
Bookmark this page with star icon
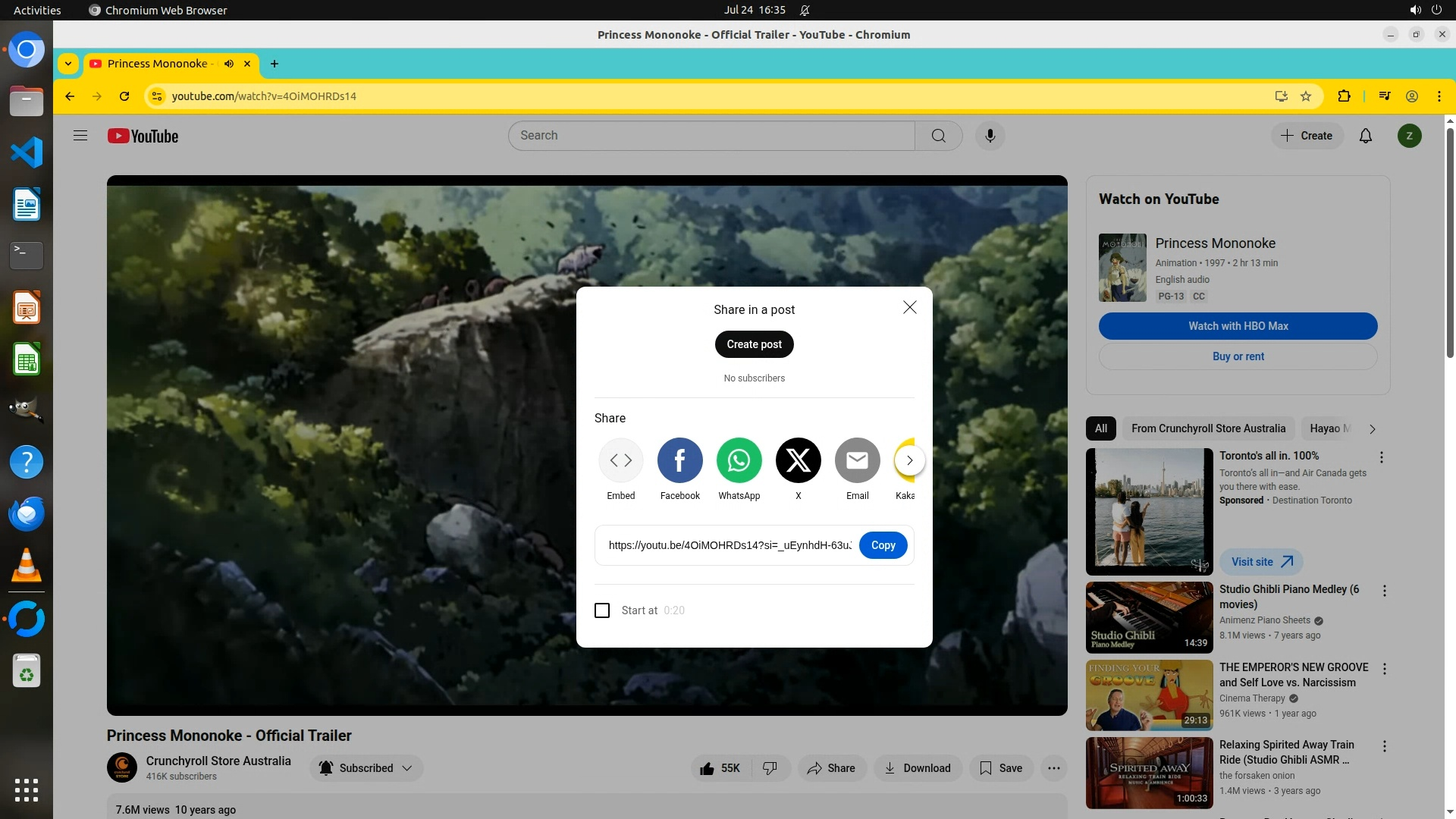point(1306,96)
